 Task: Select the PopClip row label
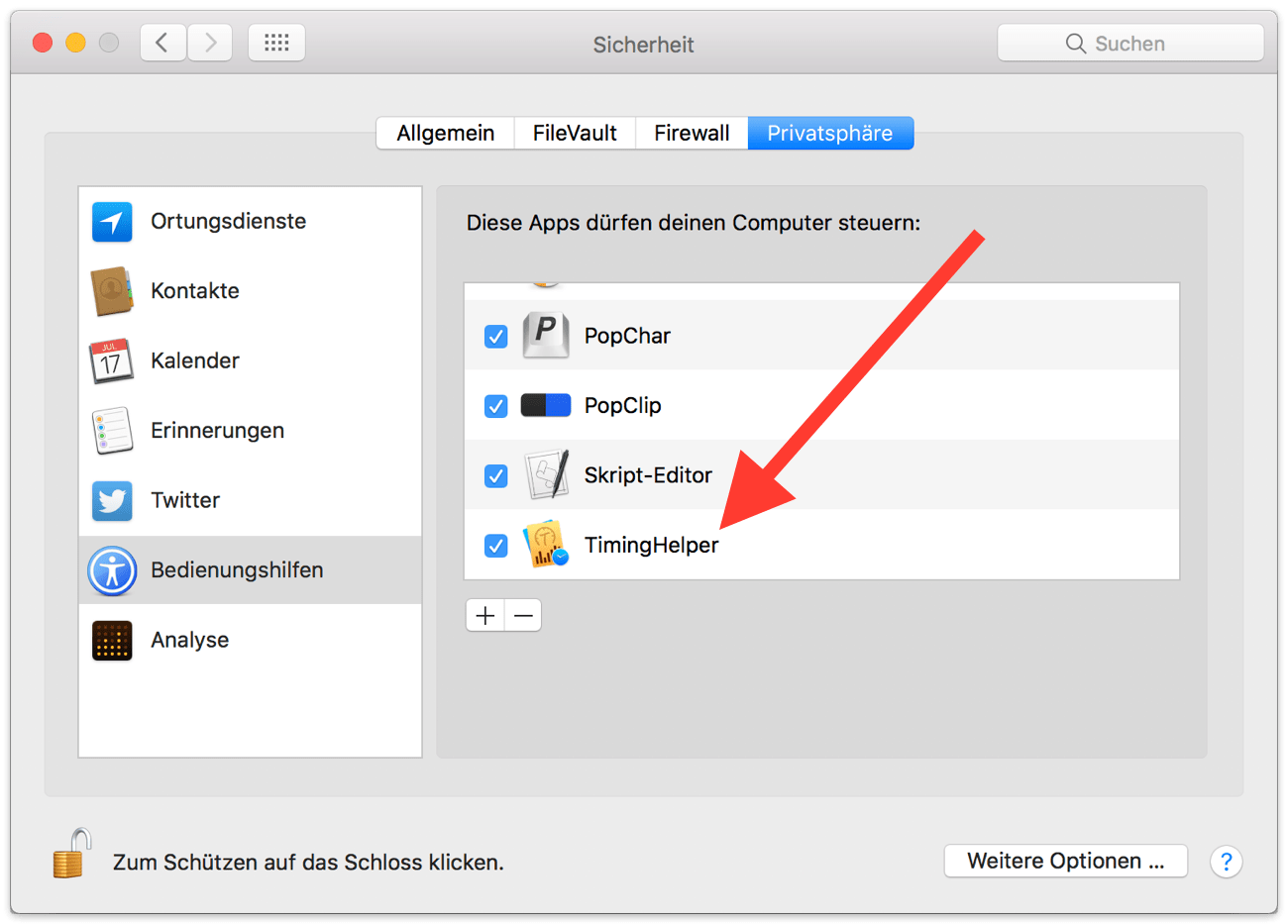pos(622,405)
